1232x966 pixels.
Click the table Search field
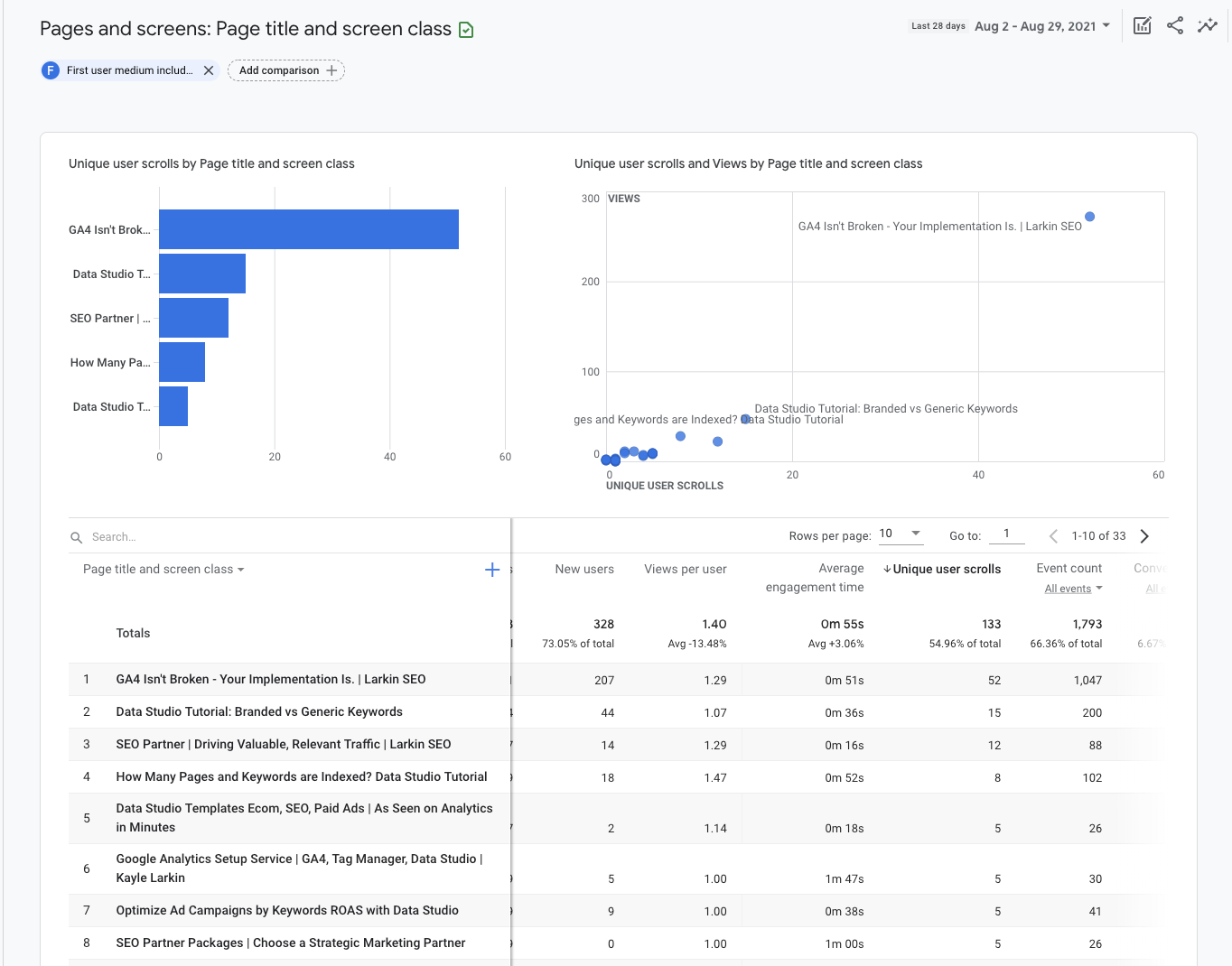pyautogui.click(x=271, y=537)
